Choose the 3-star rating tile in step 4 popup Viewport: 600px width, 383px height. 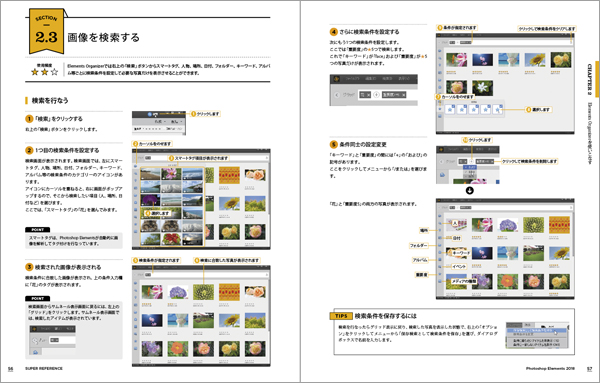474,110
